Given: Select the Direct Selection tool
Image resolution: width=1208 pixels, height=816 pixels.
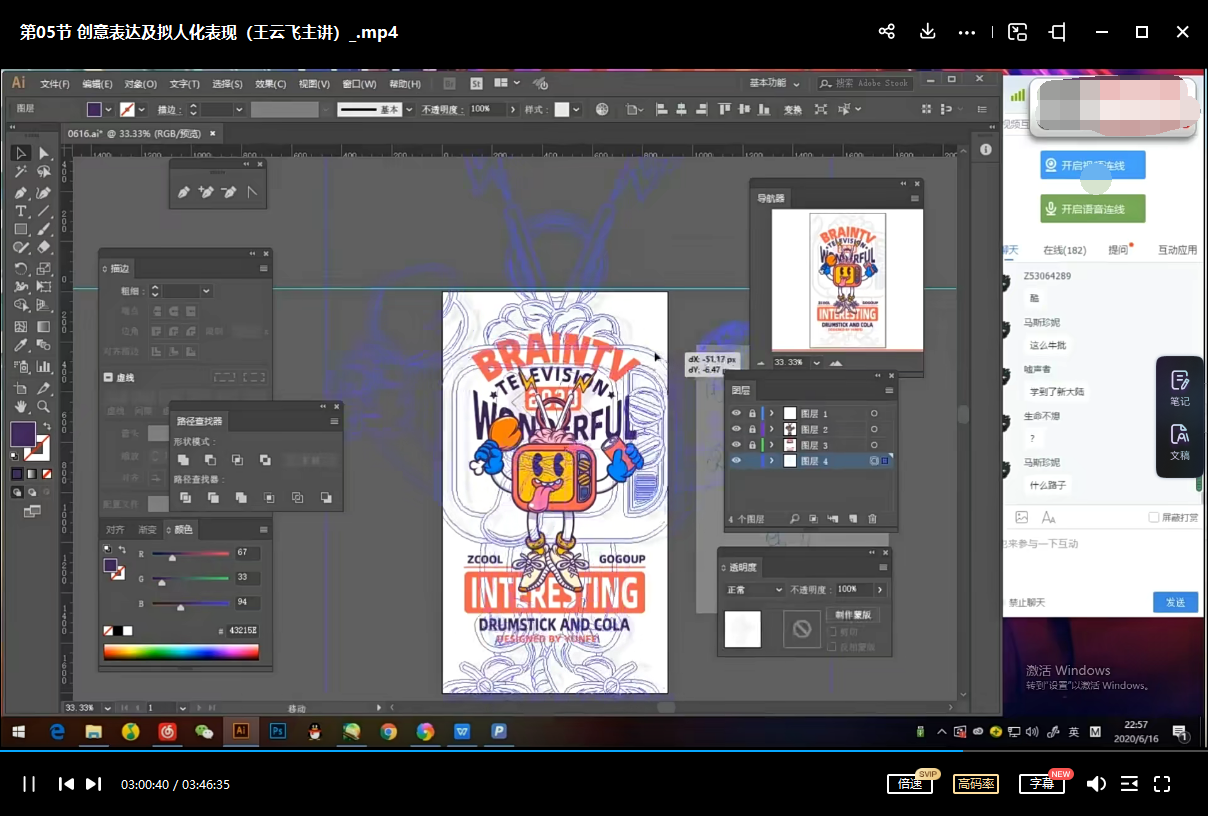Looking at the screenshot, I should pos(43,153).
